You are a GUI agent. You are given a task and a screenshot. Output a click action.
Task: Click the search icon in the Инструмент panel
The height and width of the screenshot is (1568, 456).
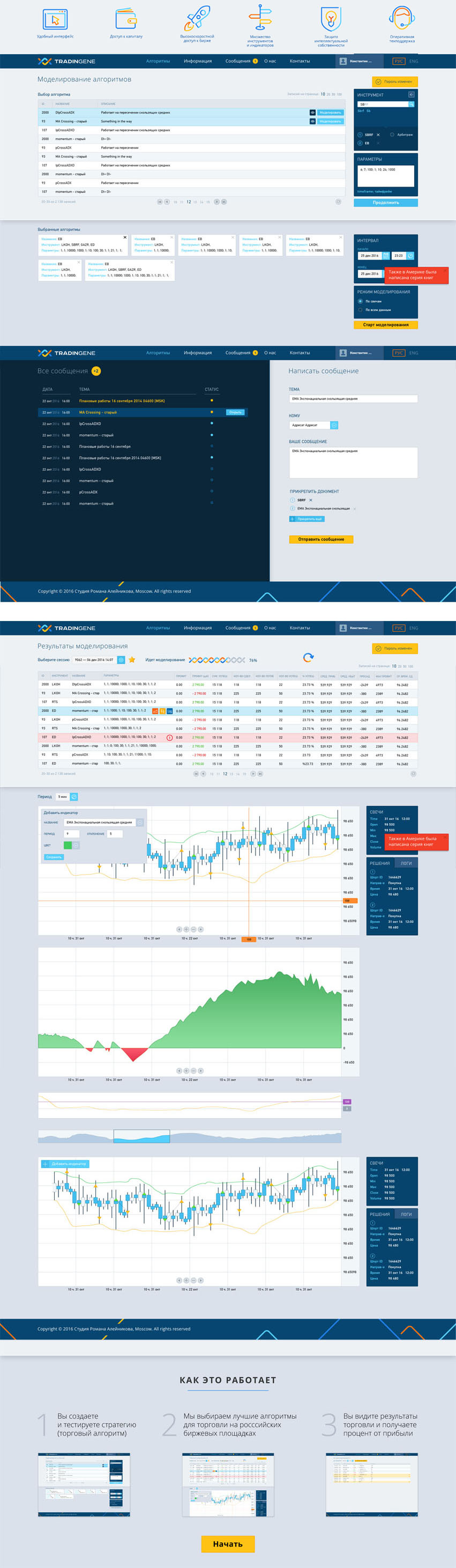click(411, 104)
